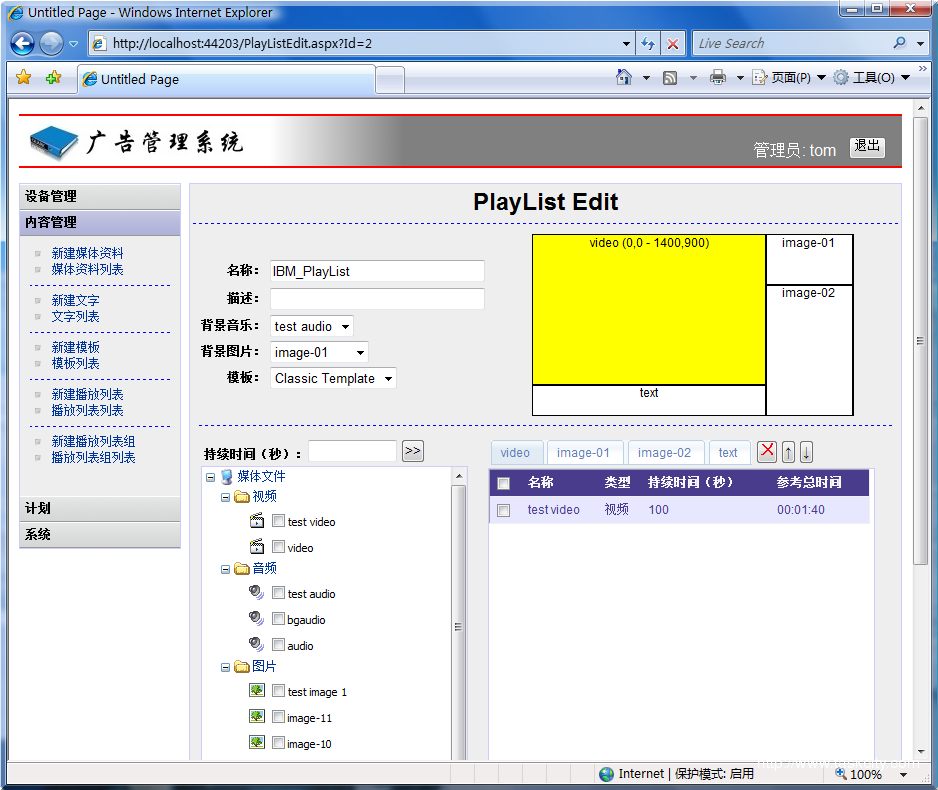This screenshot has height=790, width=938.
Task: Click the browser Back button
Action: [22, 43]
